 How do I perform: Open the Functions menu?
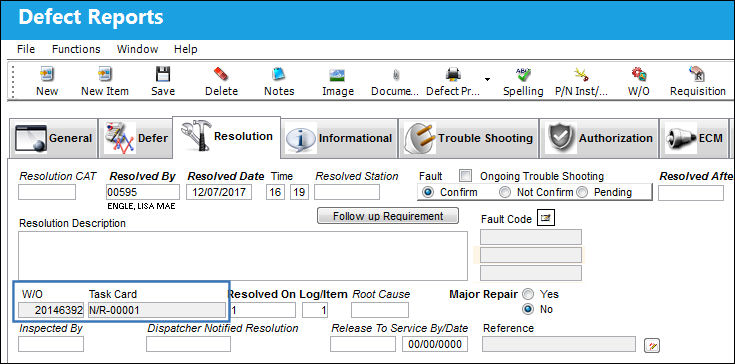(76, 49)
